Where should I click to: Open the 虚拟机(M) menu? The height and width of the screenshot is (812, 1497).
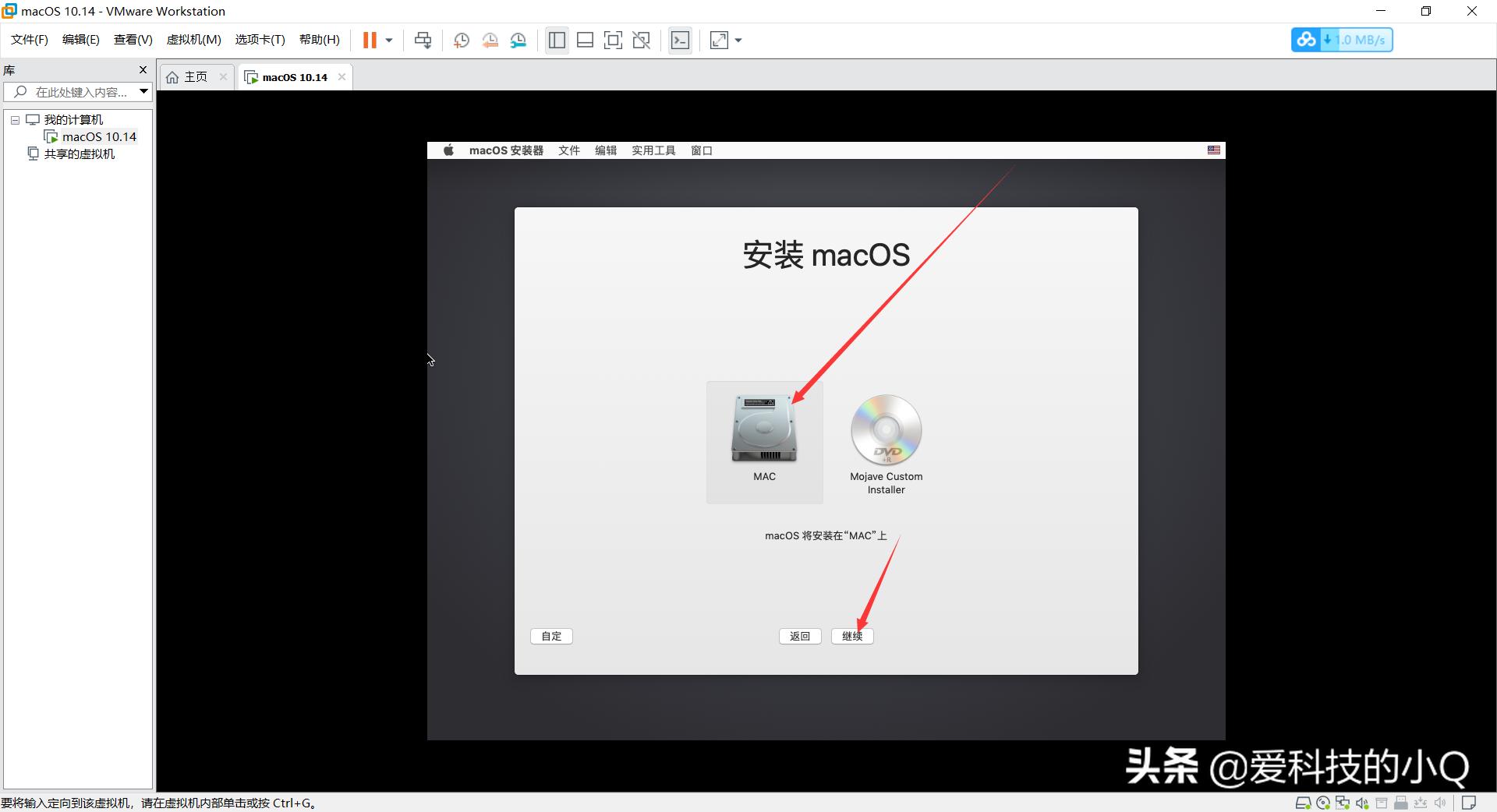click(193, 39)
